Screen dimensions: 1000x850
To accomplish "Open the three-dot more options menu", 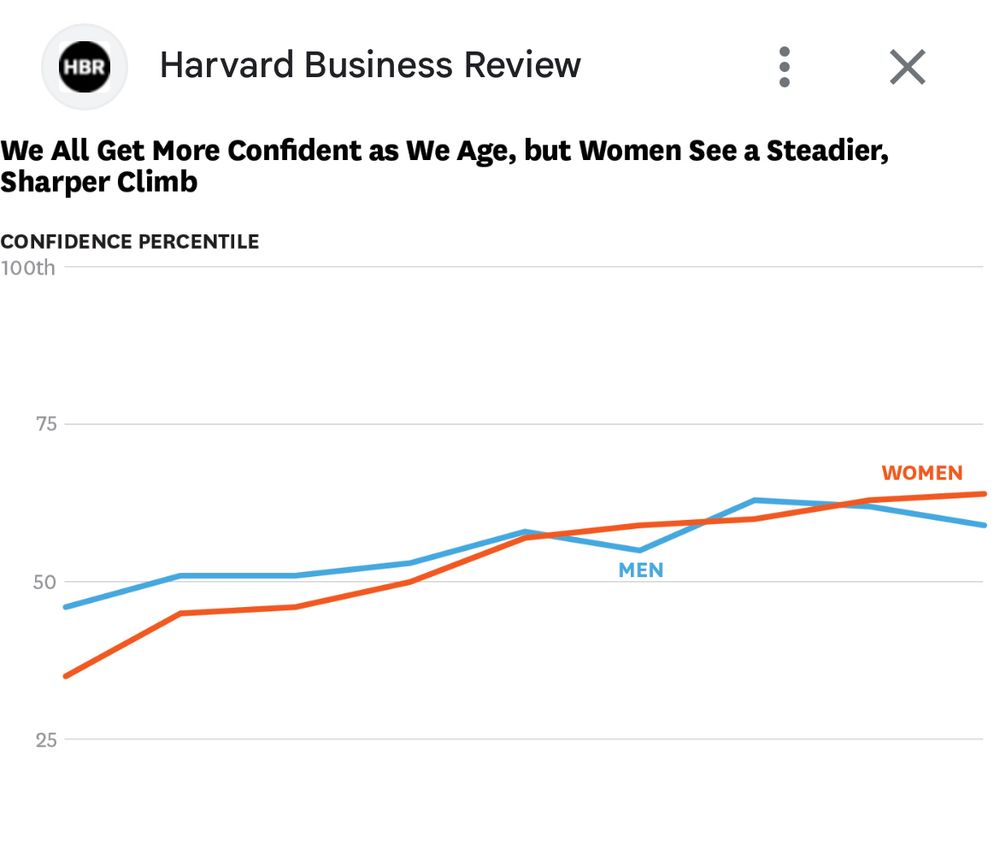I will 785,67.
